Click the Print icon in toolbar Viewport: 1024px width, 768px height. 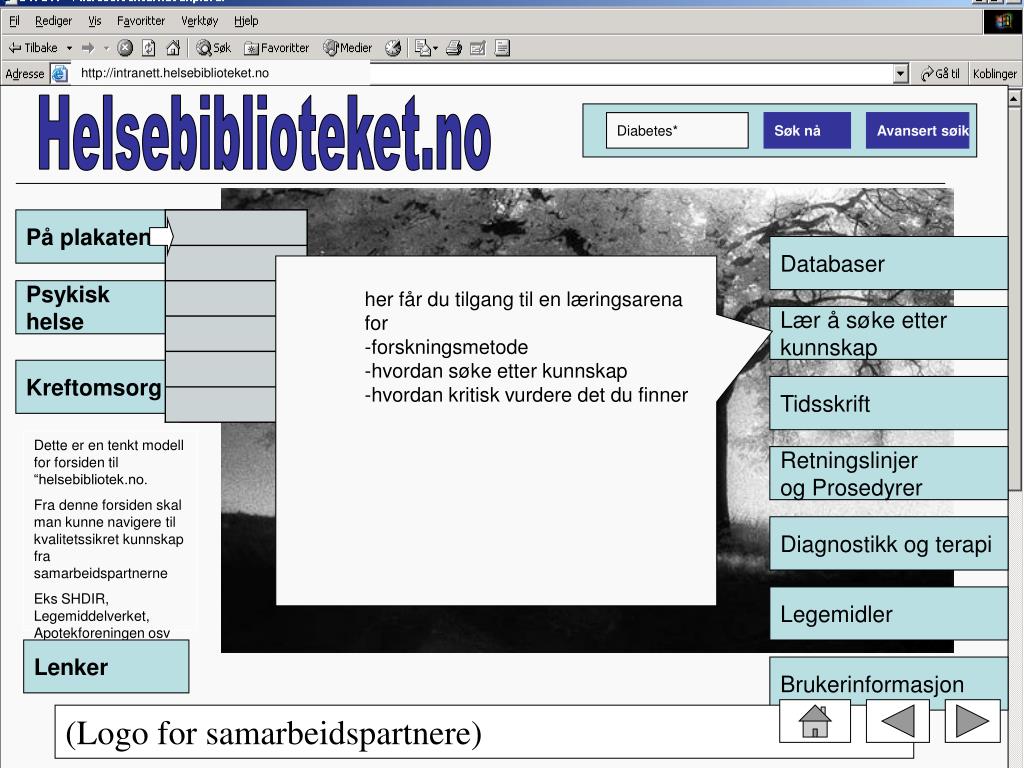pos(454,48)
